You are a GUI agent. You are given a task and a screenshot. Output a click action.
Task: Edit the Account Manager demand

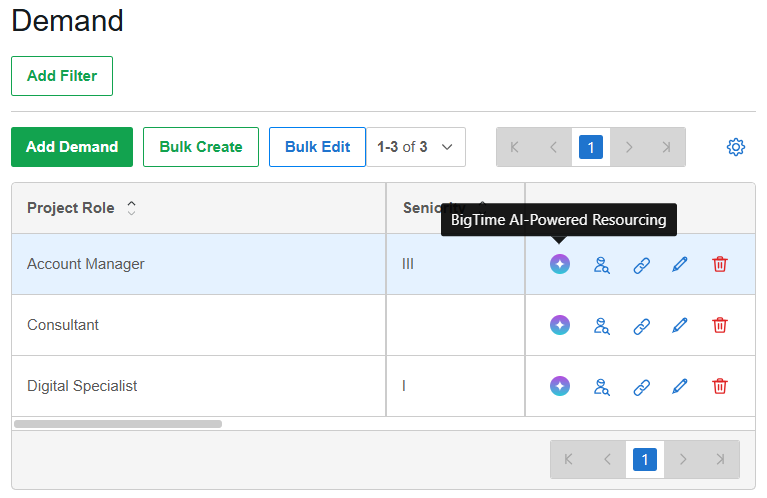tap(680, 265)
